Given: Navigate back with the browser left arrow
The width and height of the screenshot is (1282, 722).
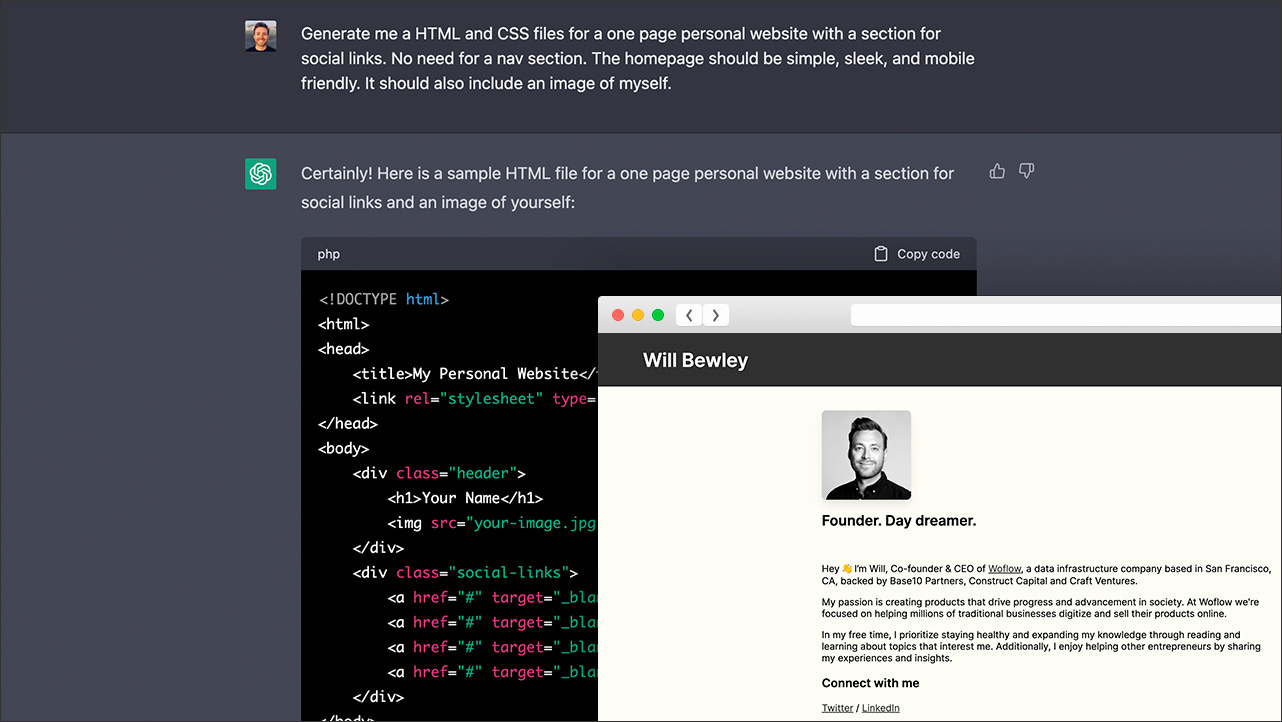Looking at the screenshot, I should 689,315.
